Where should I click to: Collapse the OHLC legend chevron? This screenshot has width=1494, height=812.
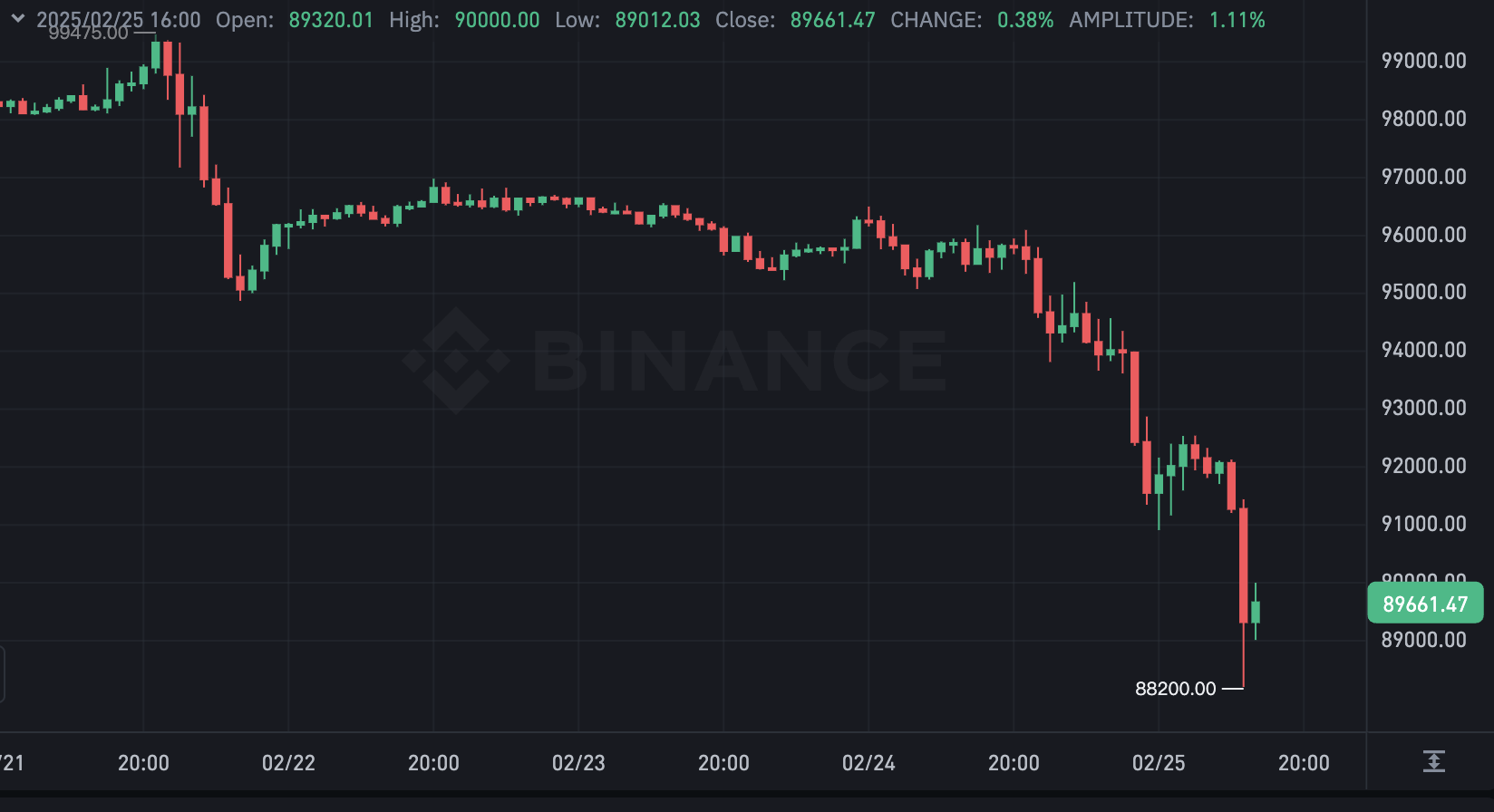18,19
